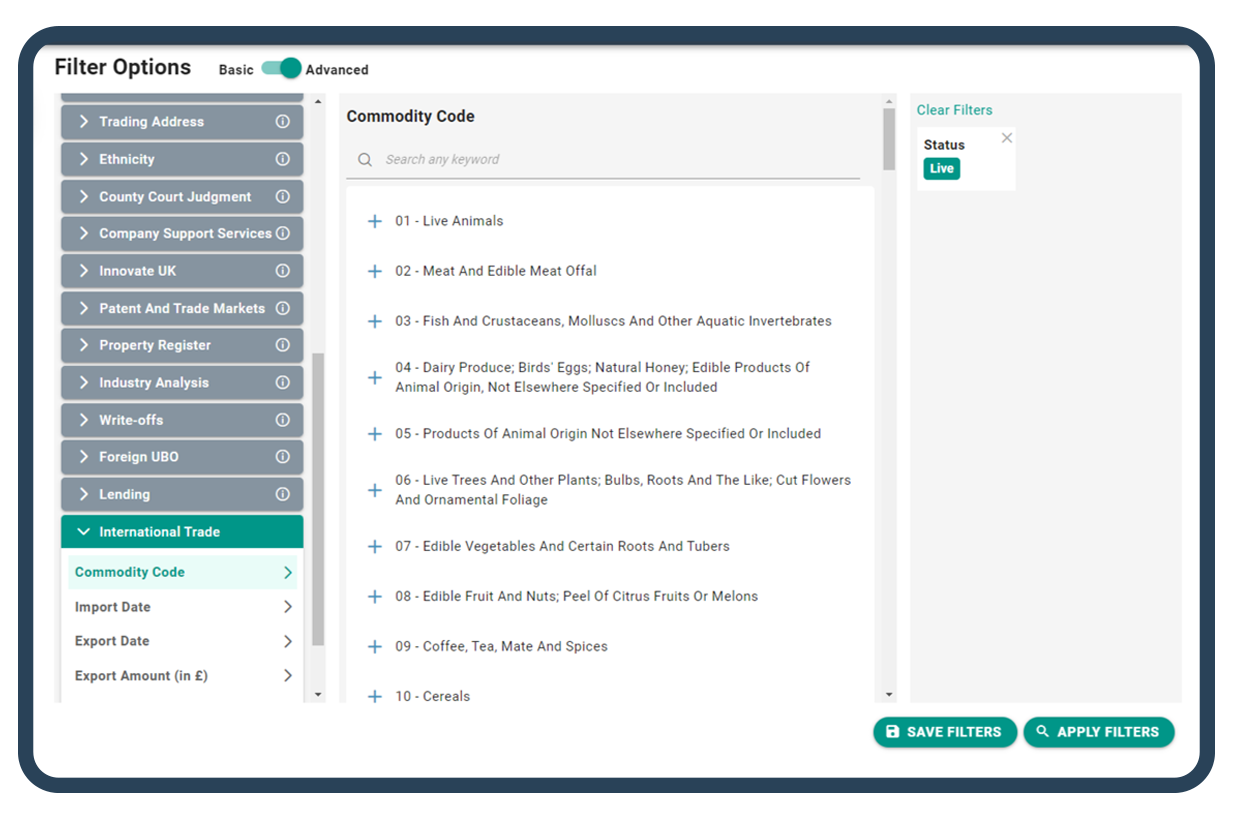
Task: Click info icon next to Foreign UBO
Action: click(x=282, y=457)
